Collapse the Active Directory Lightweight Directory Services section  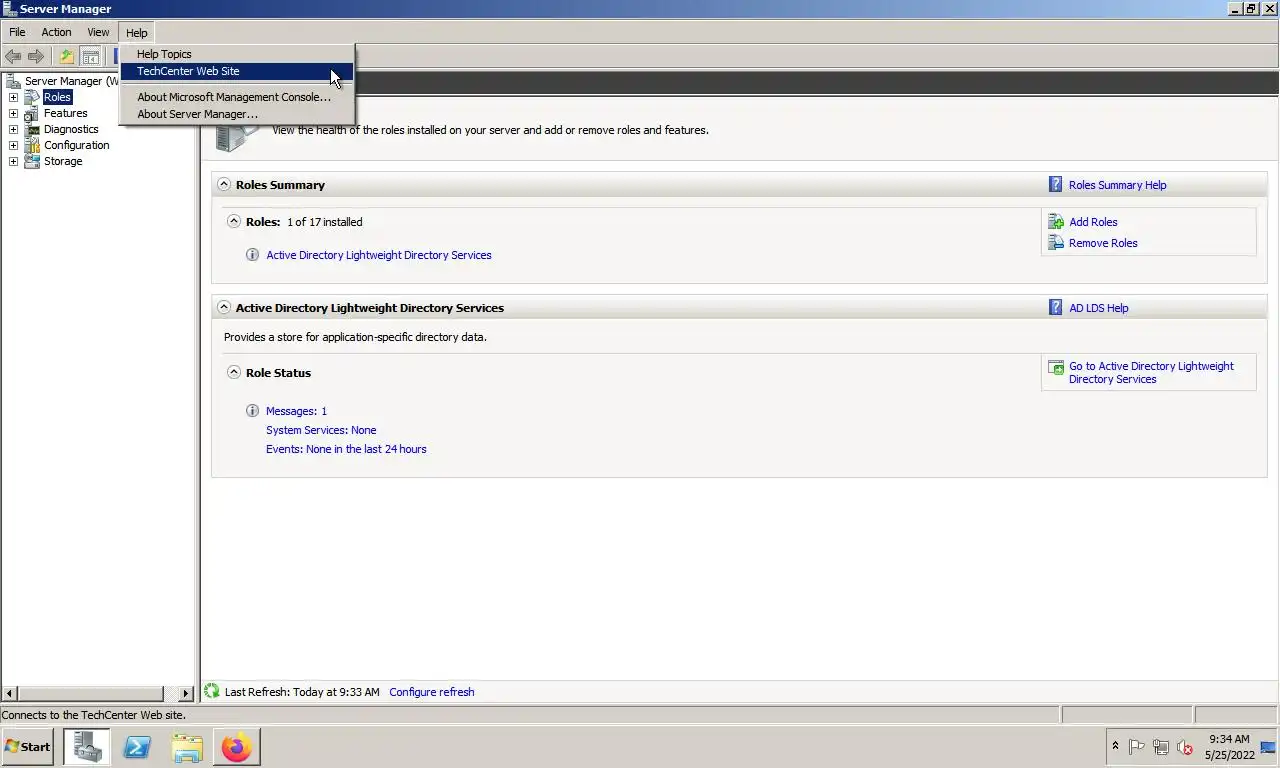[224, 307]
